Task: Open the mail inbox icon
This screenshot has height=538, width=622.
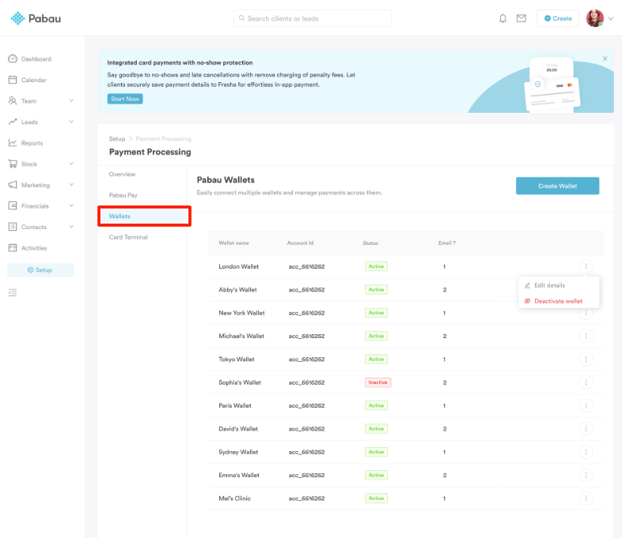Action: point(521,18)
